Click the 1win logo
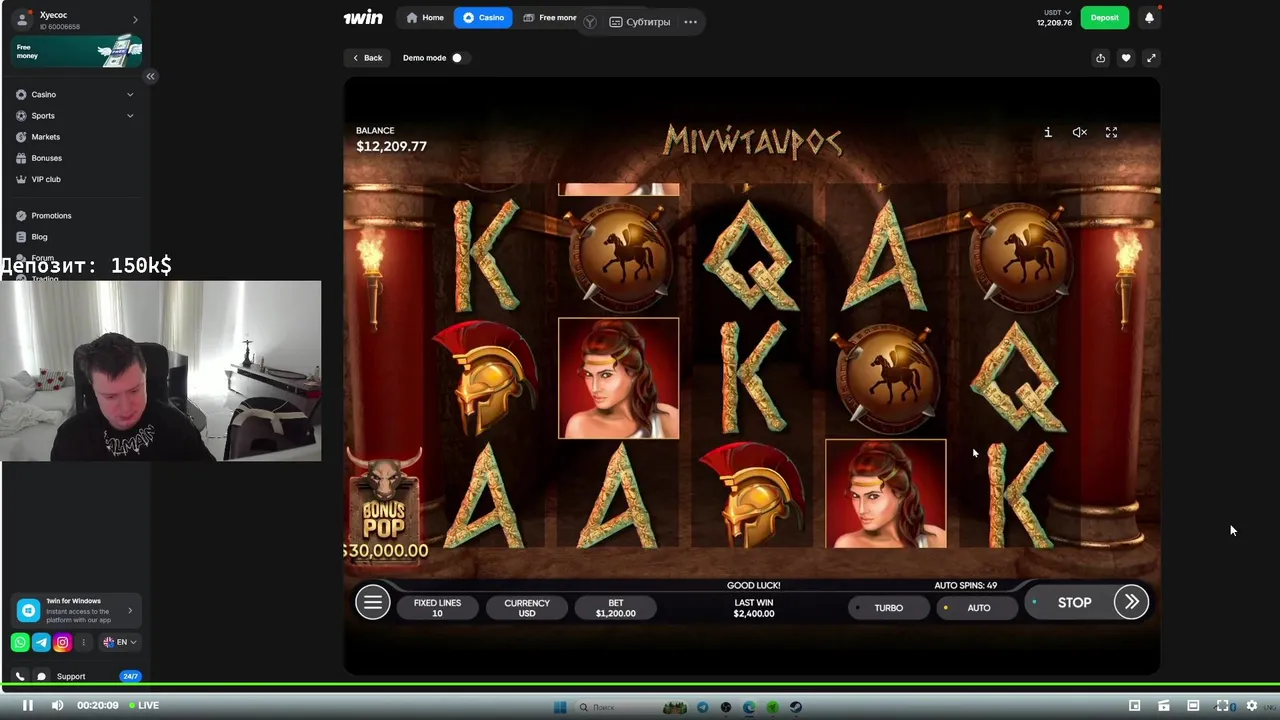The height and width of the screenshot is (720, 1280). point(363,17)
